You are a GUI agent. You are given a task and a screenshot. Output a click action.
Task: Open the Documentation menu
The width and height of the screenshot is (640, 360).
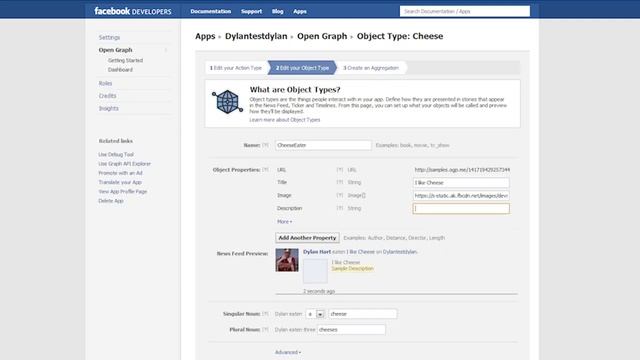[x=211, y=11]
